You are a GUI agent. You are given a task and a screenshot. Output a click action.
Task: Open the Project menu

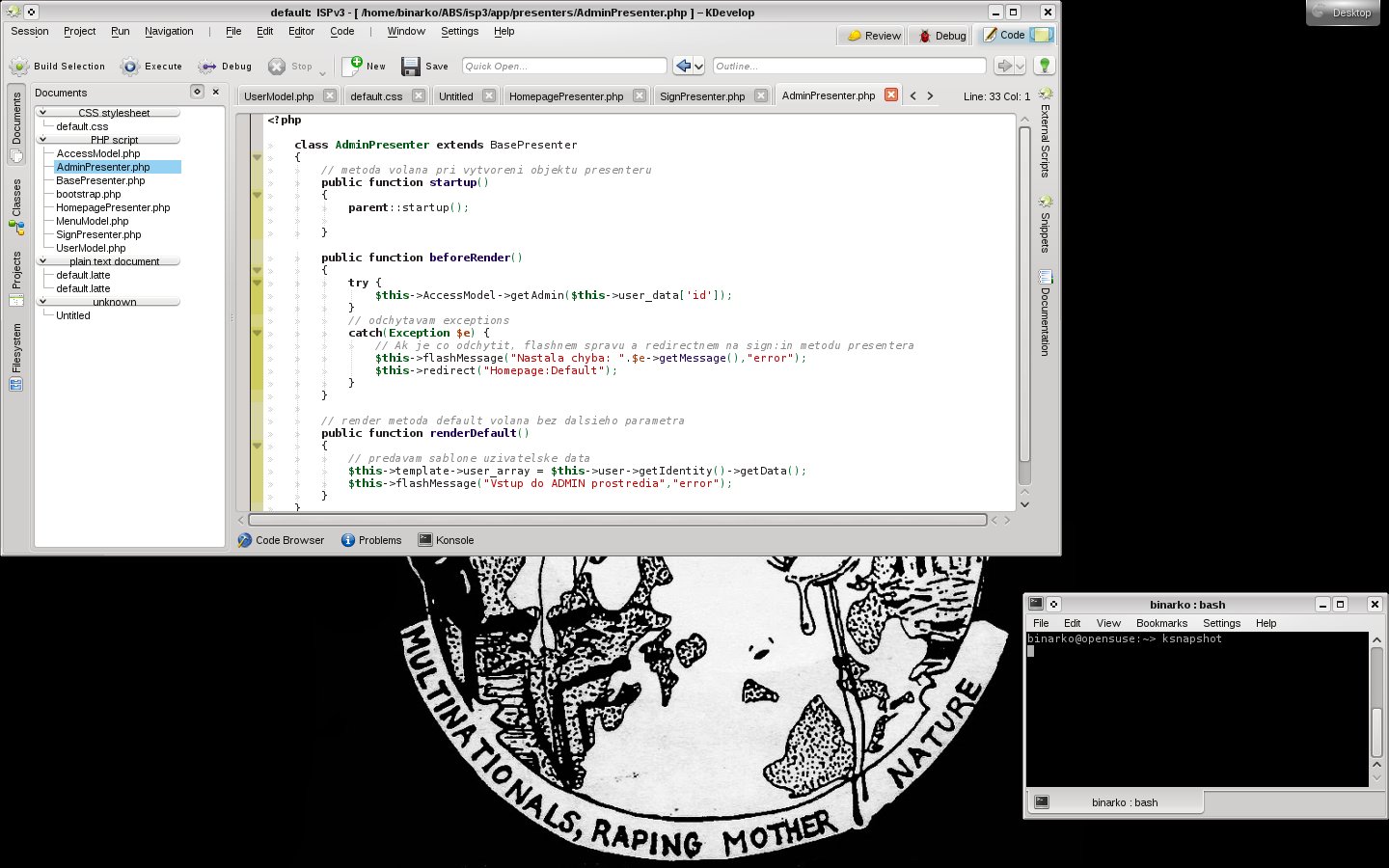[x=79, y=31]
